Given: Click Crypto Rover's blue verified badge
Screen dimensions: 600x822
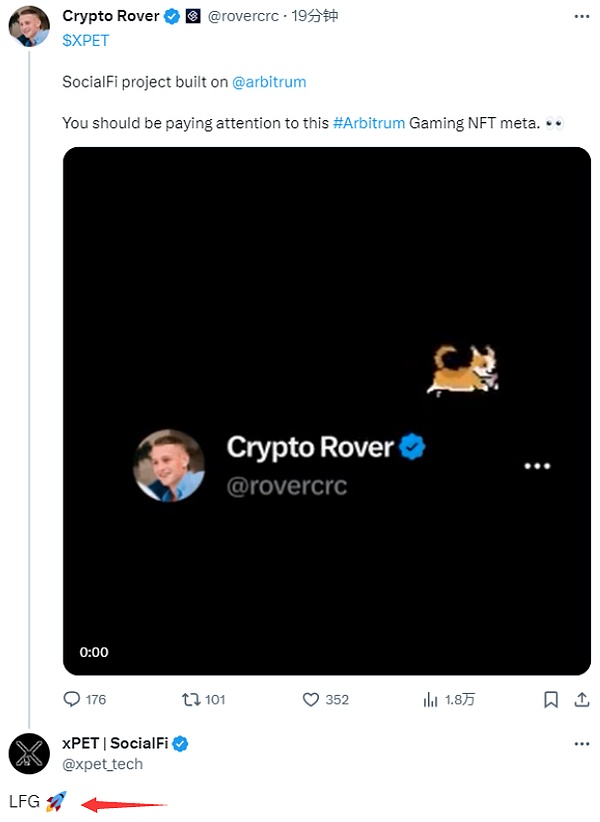Looking at the screenshot, I should [172, 15].
